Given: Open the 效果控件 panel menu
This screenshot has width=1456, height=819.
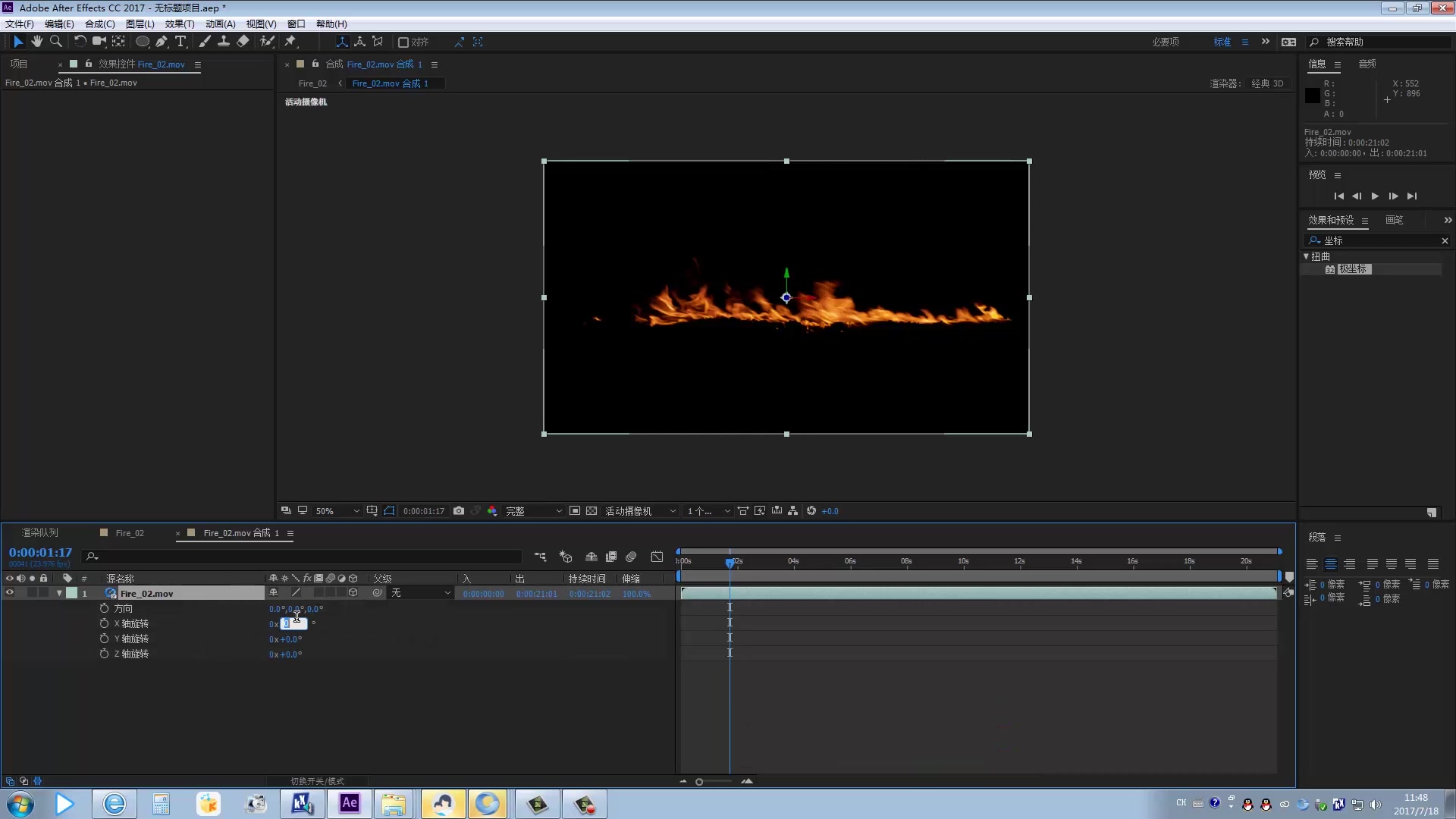Looking at the screenshot, I should pos(198,64).
